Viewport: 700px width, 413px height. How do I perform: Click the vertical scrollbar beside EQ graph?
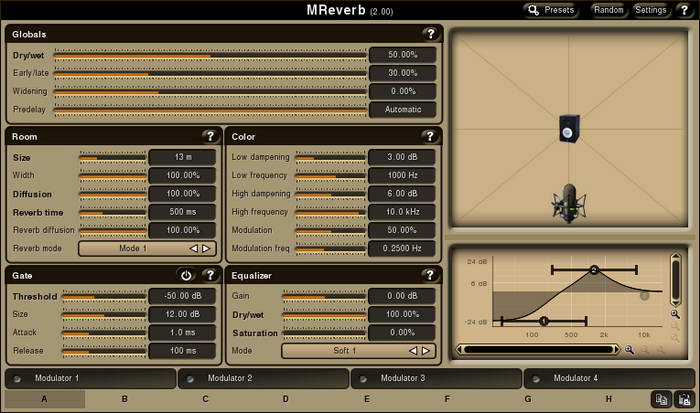(x=675, y=280)
